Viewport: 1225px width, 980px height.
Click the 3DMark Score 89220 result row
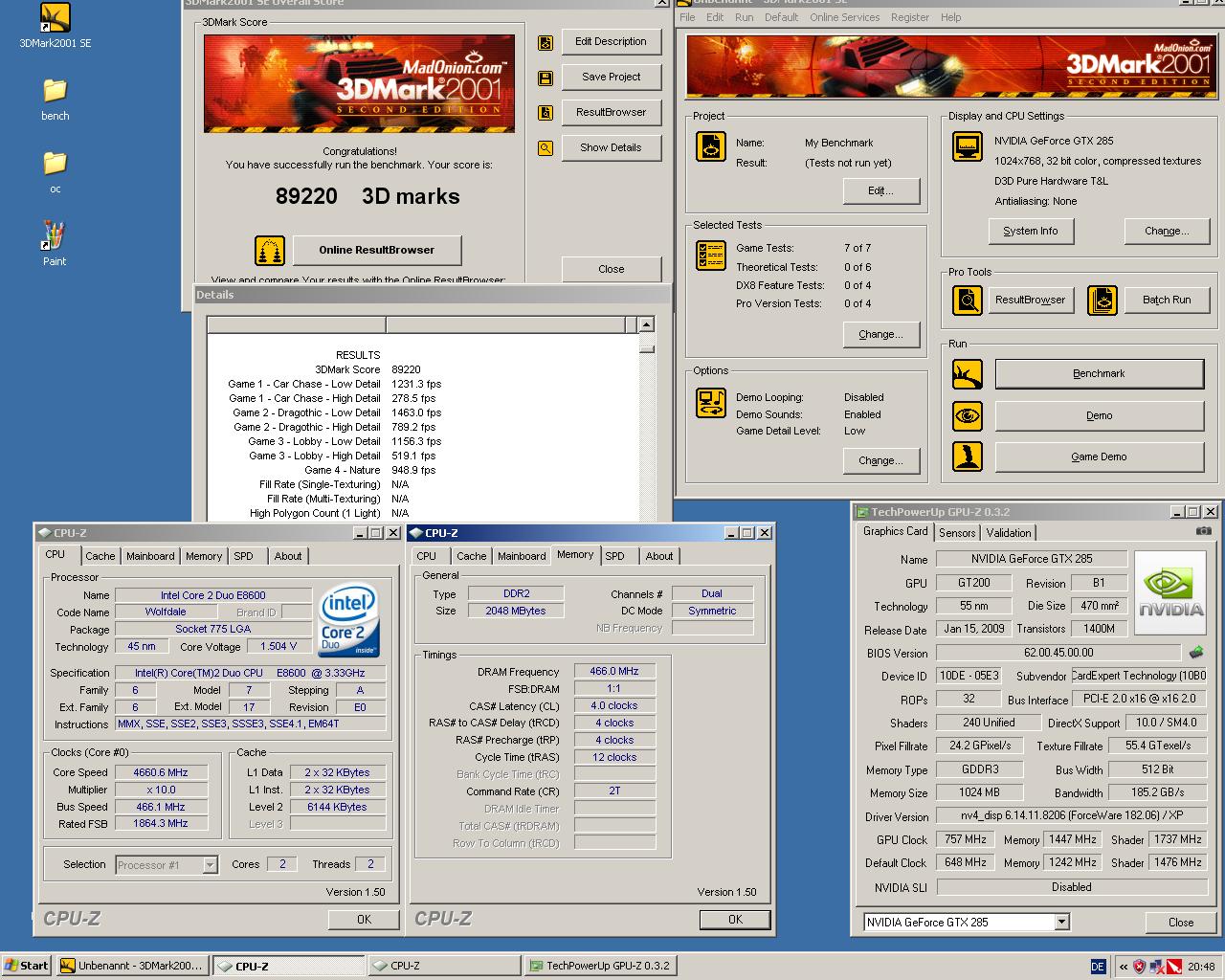tap(369, 369)
